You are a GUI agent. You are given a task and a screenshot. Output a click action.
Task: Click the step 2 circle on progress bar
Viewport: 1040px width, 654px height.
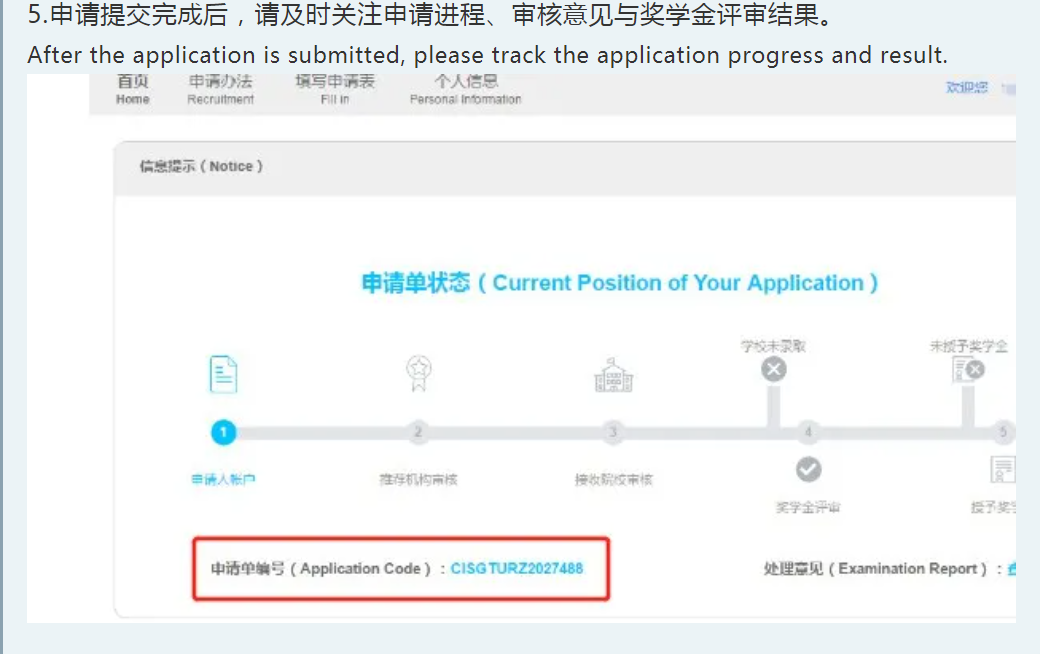pos(418,432)
